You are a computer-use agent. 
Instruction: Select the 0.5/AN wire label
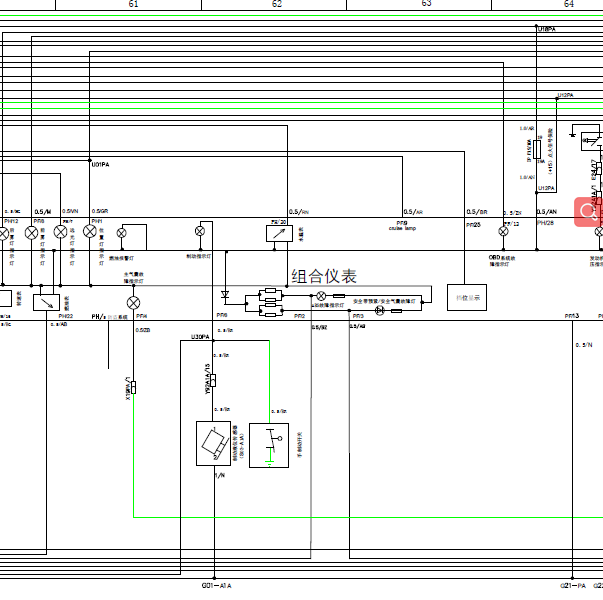[547, 212]
